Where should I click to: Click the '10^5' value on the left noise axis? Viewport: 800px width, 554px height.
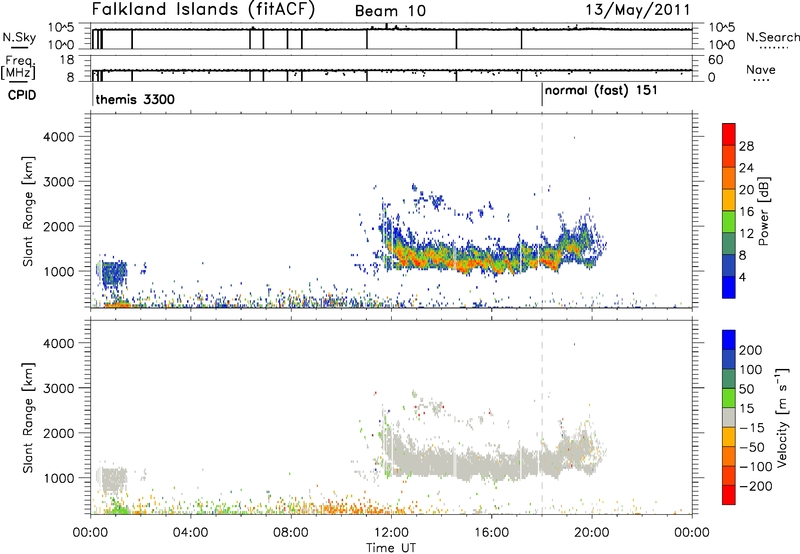[x=61, y=27]
